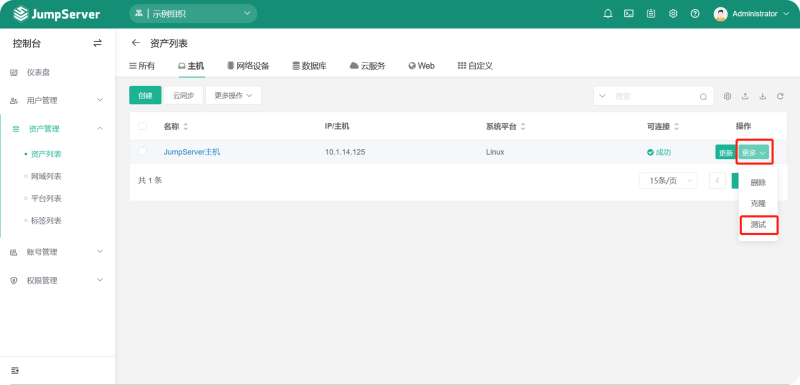Switch to Web tab
This screenshot has width=800, height=385.
[421, 66]
